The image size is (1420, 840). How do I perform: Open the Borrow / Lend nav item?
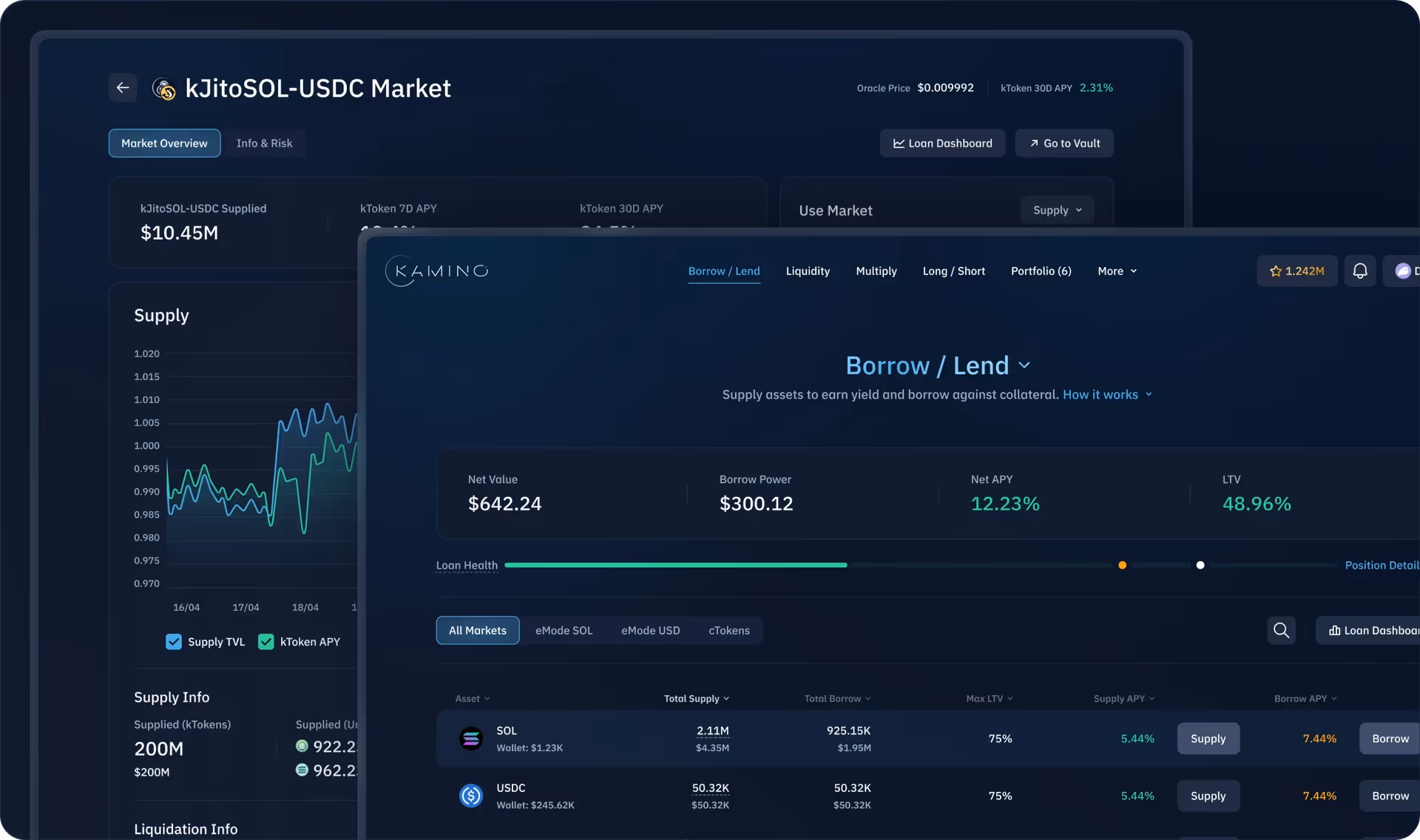pos(723,271)
